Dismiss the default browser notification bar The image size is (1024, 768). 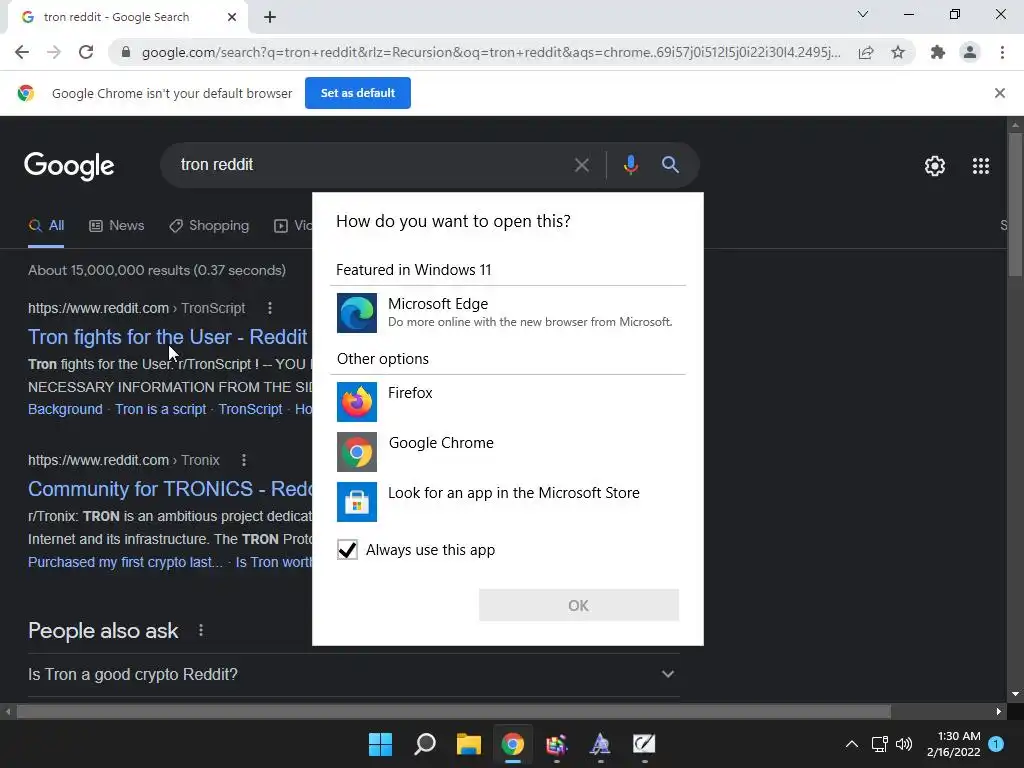coord(999,93)
